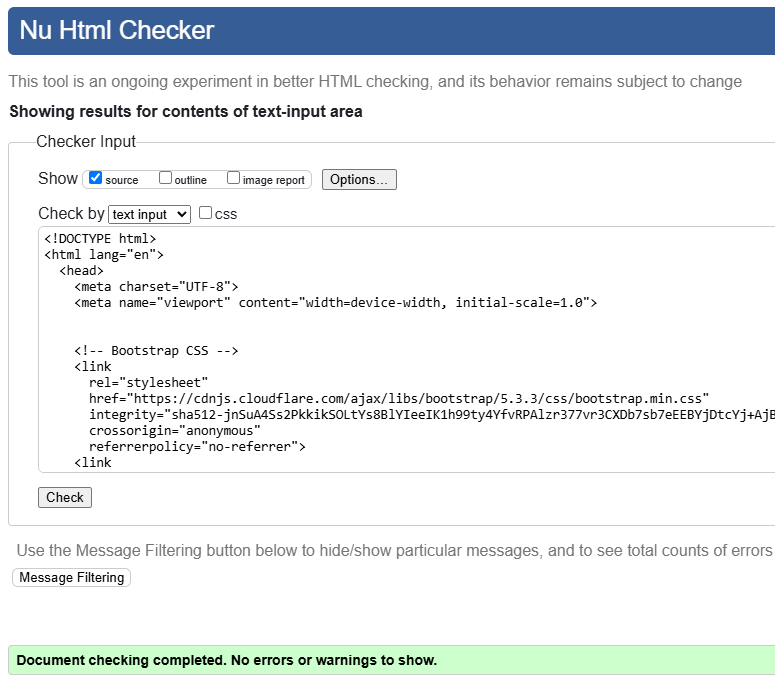
Task: Tick the css checkbox
Action: (x=205, y=213)
